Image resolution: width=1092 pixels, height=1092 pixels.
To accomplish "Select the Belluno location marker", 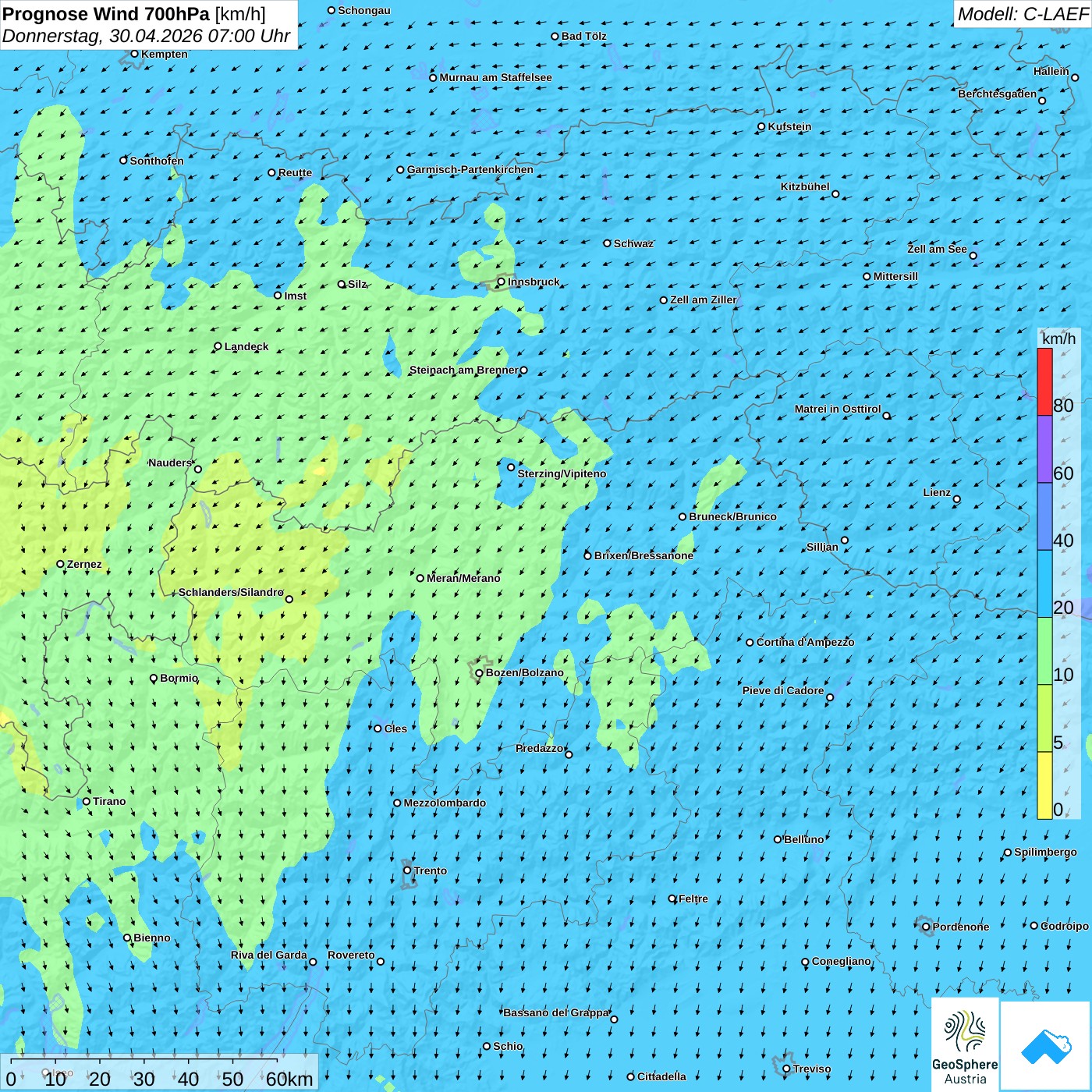I will tap(777, 839).
